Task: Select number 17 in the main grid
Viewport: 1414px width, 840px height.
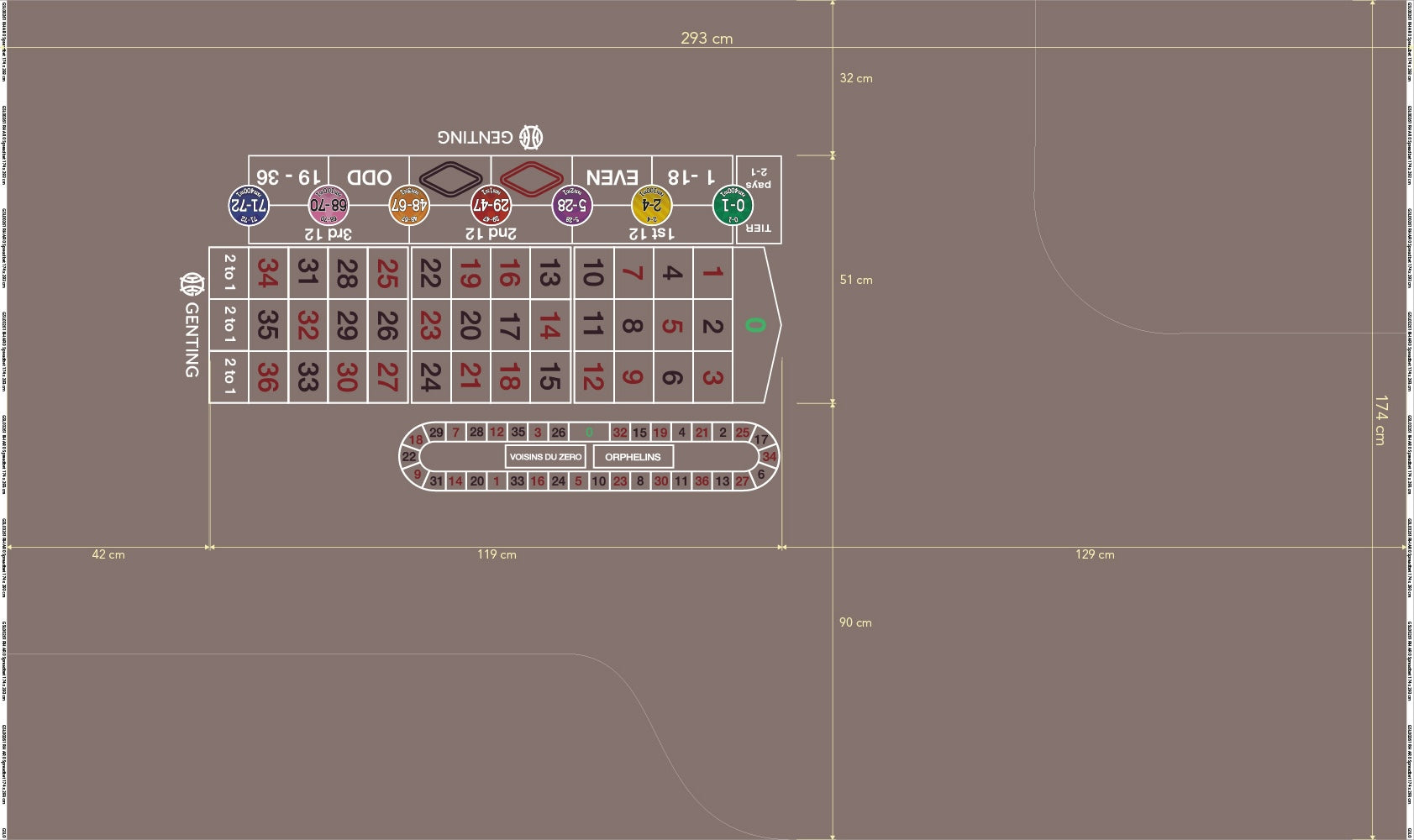Action: pyautogui.click(x=509, y=325)
